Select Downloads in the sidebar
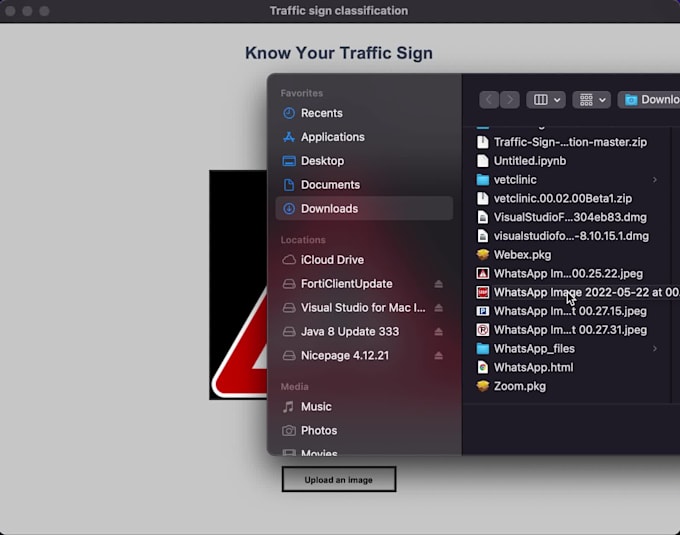 [364, 209]
